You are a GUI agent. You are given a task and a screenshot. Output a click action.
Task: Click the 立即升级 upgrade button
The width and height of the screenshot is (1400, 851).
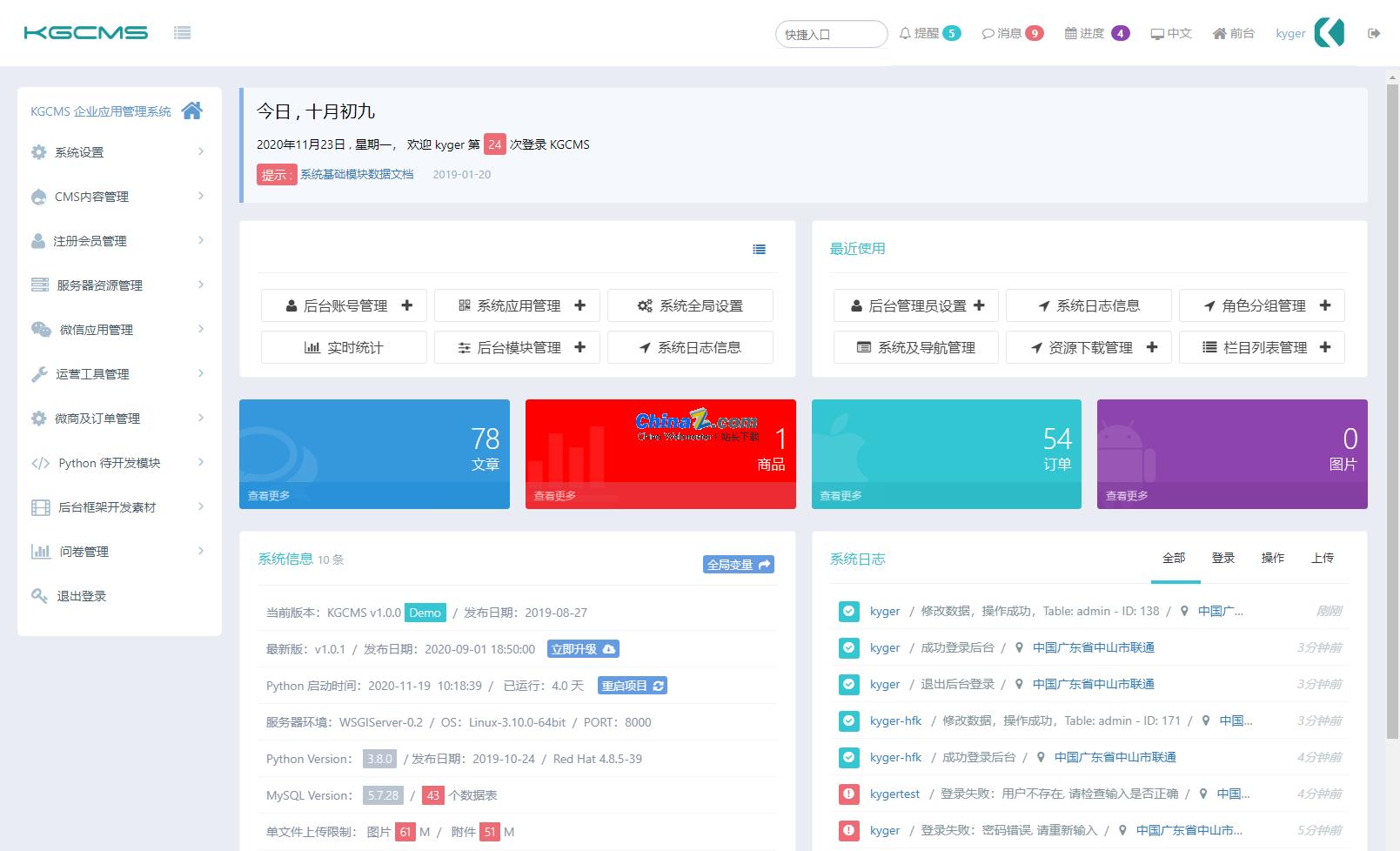coord(583,649)
